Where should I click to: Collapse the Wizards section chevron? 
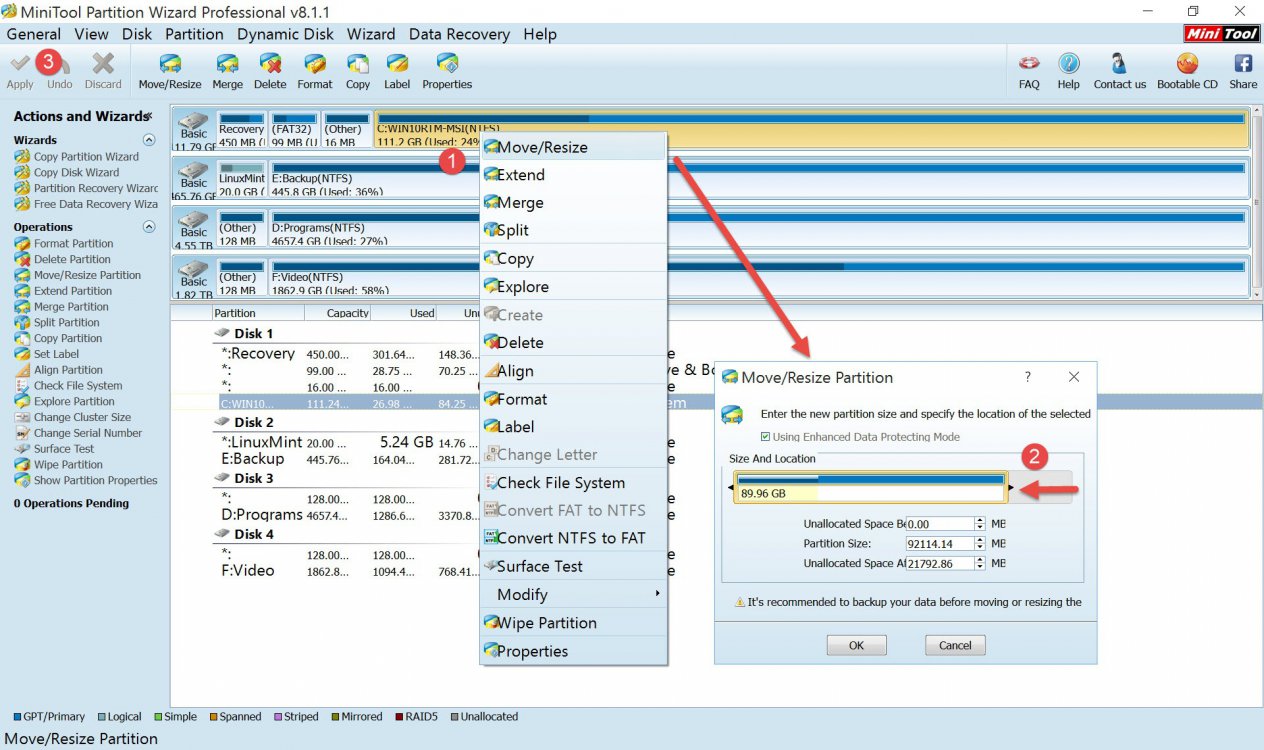coord(149,140)
